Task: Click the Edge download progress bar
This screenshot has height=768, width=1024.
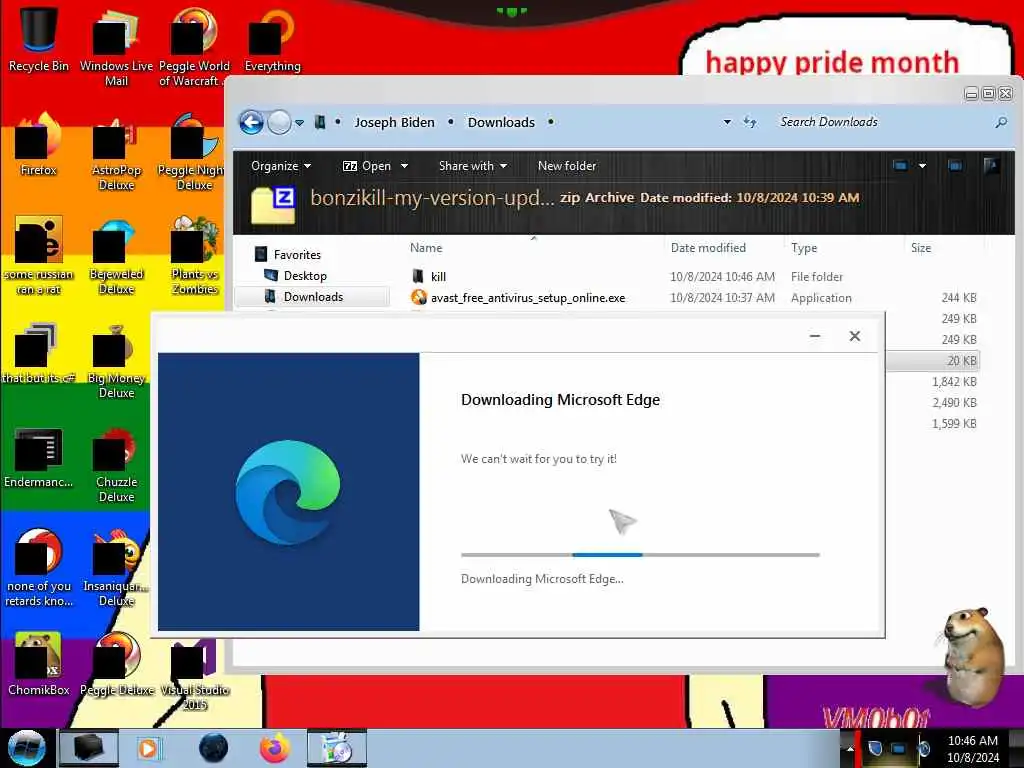Action: point(640,554)
